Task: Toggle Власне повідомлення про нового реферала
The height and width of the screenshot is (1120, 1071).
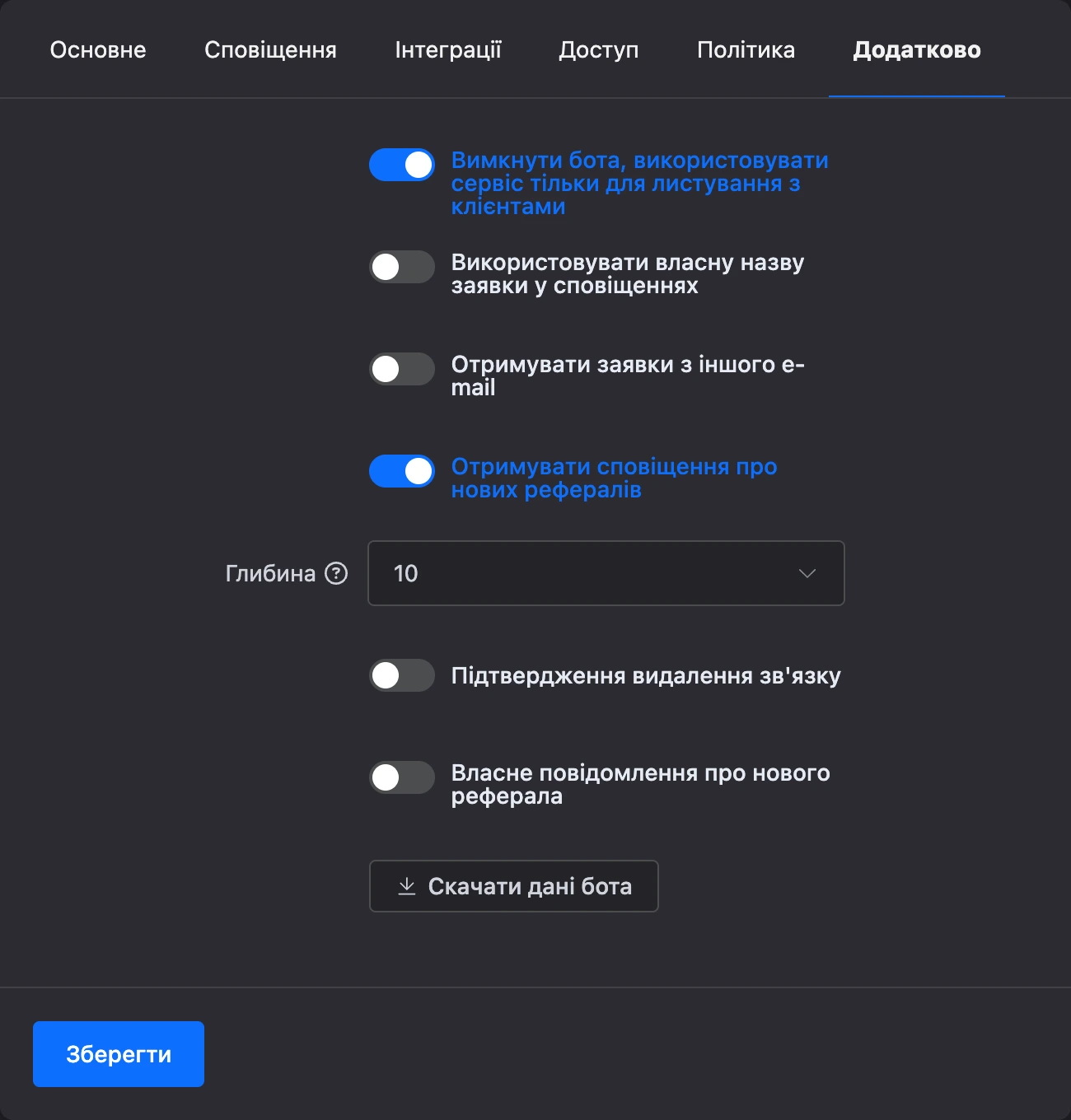Action: (x=402, y=777)
